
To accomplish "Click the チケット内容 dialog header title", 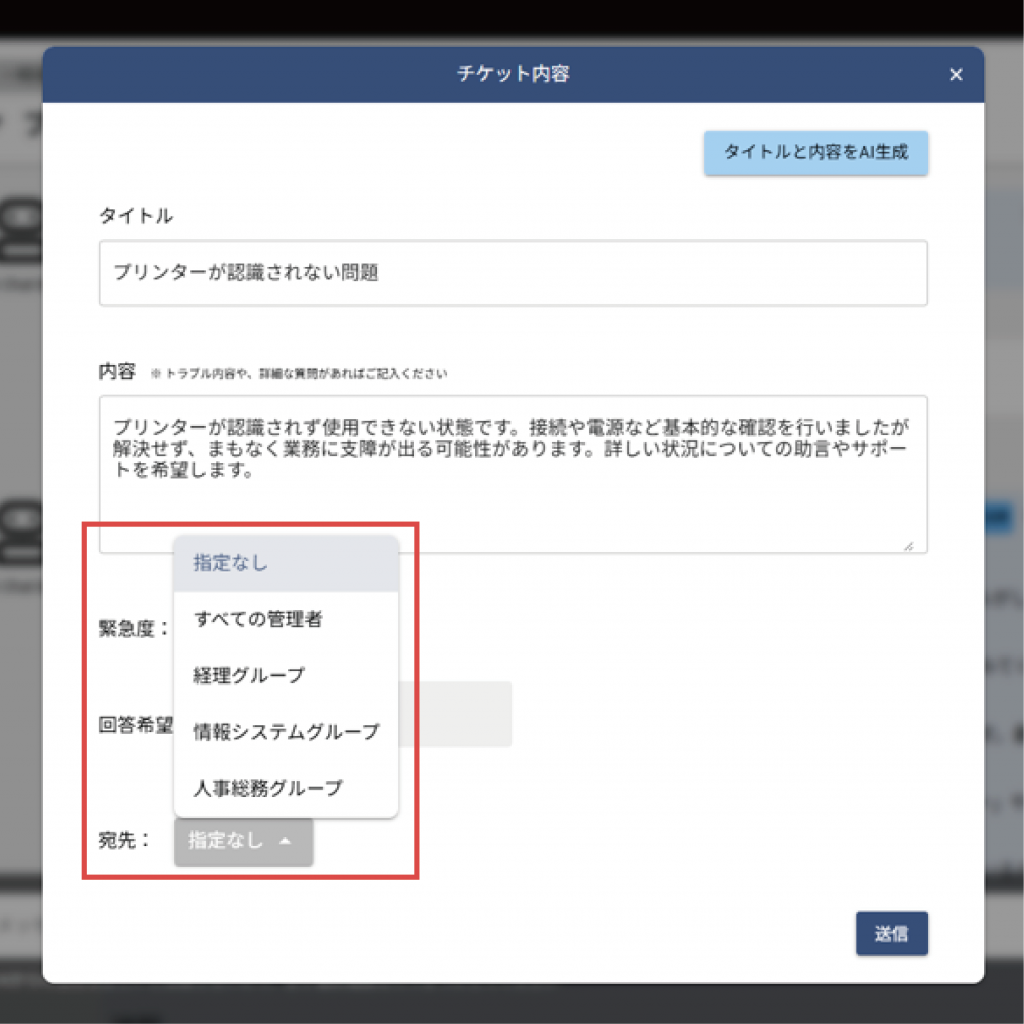I will coord(513,75).
